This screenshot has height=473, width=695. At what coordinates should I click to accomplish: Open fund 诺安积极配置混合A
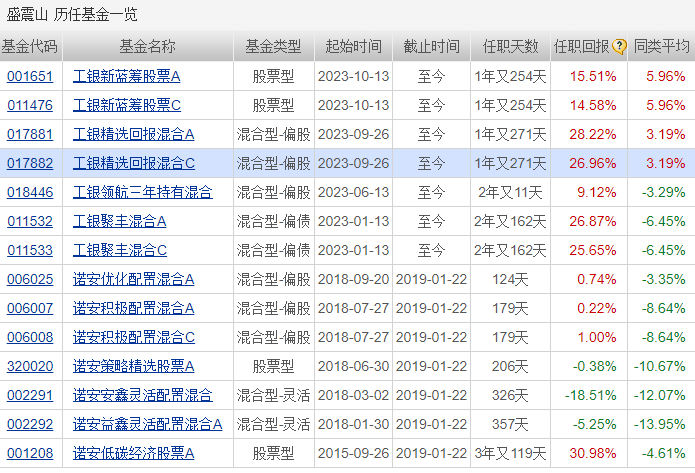coord(133,308)
